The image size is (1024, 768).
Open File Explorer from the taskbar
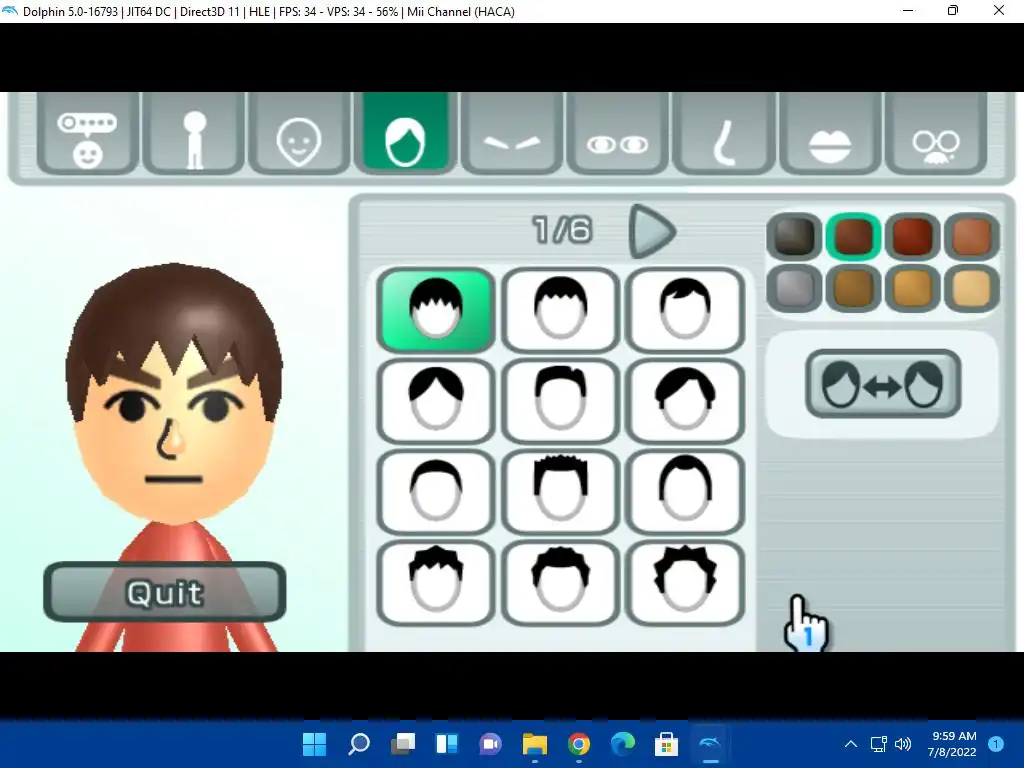[x=535, y=744]
